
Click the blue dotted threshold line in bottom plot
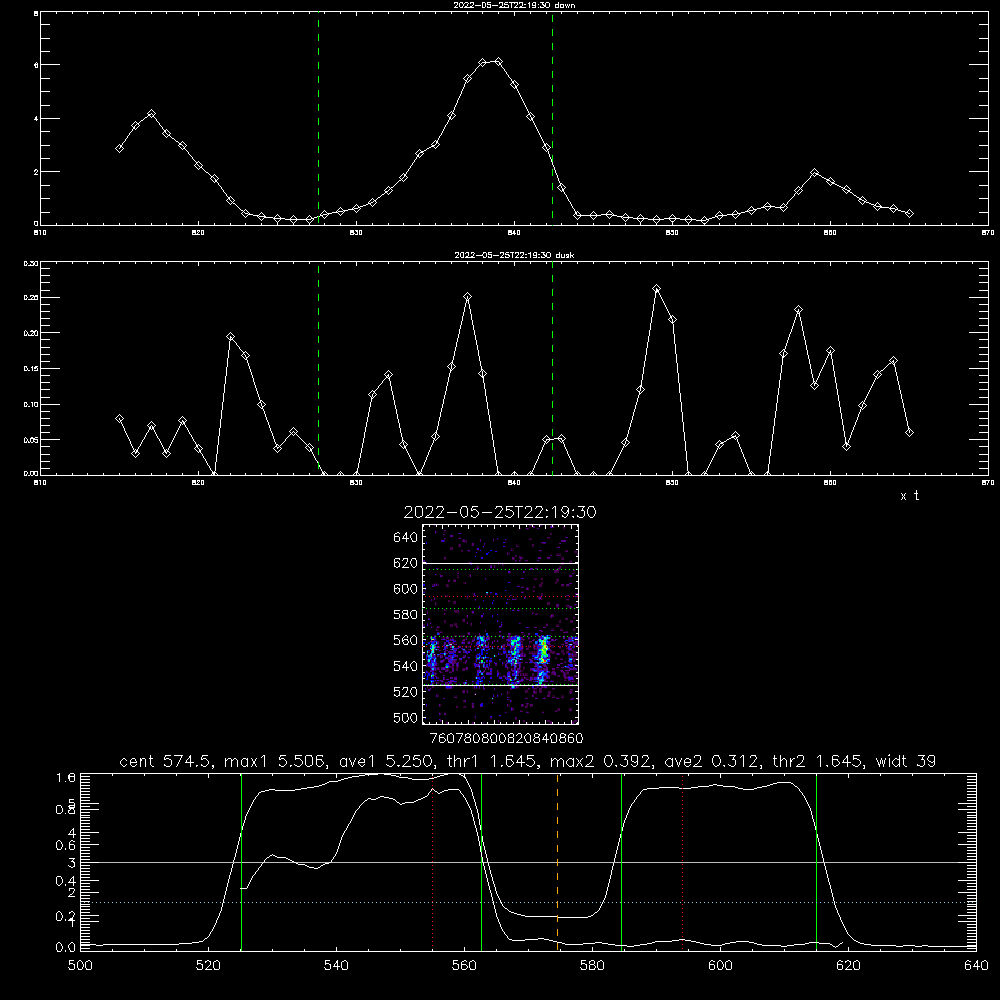528,902
